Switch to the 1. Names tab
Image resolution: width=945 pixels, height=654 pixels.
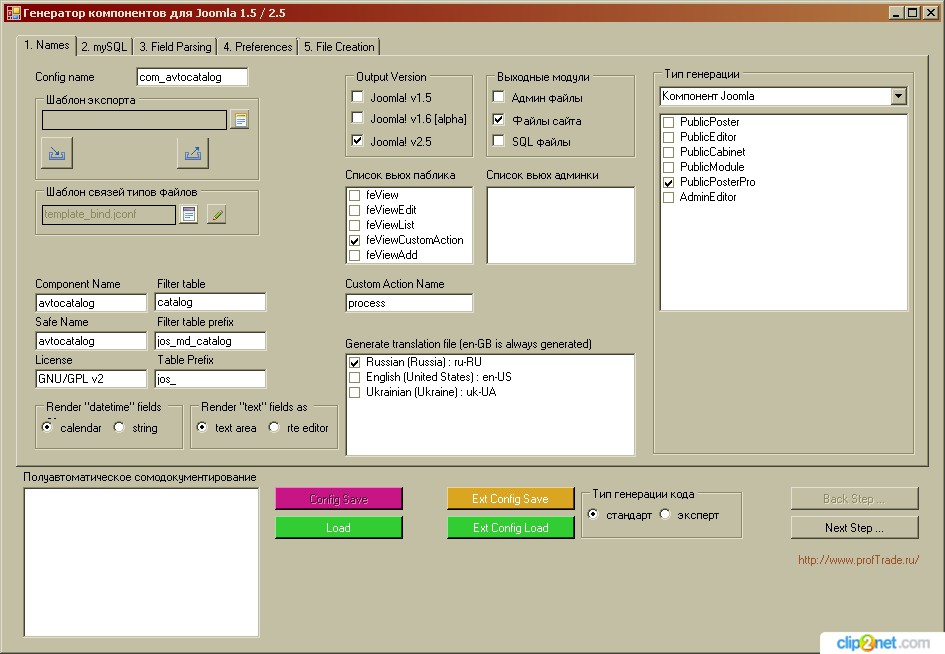coord(46,45)
